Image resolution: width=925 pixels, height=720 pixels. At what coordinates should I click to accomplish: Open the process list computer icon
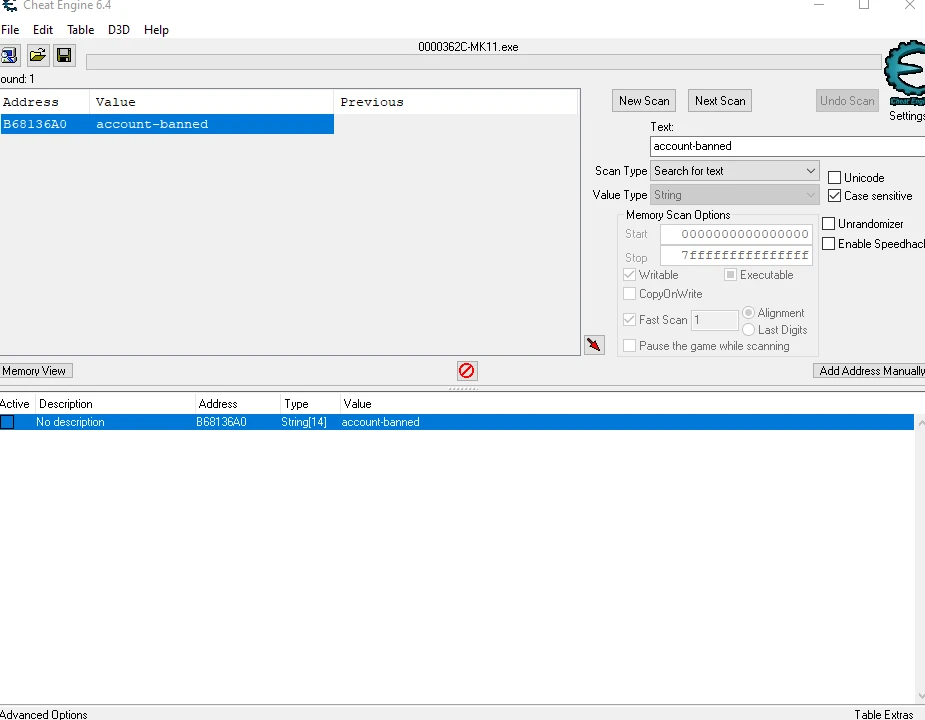(9, 55)
